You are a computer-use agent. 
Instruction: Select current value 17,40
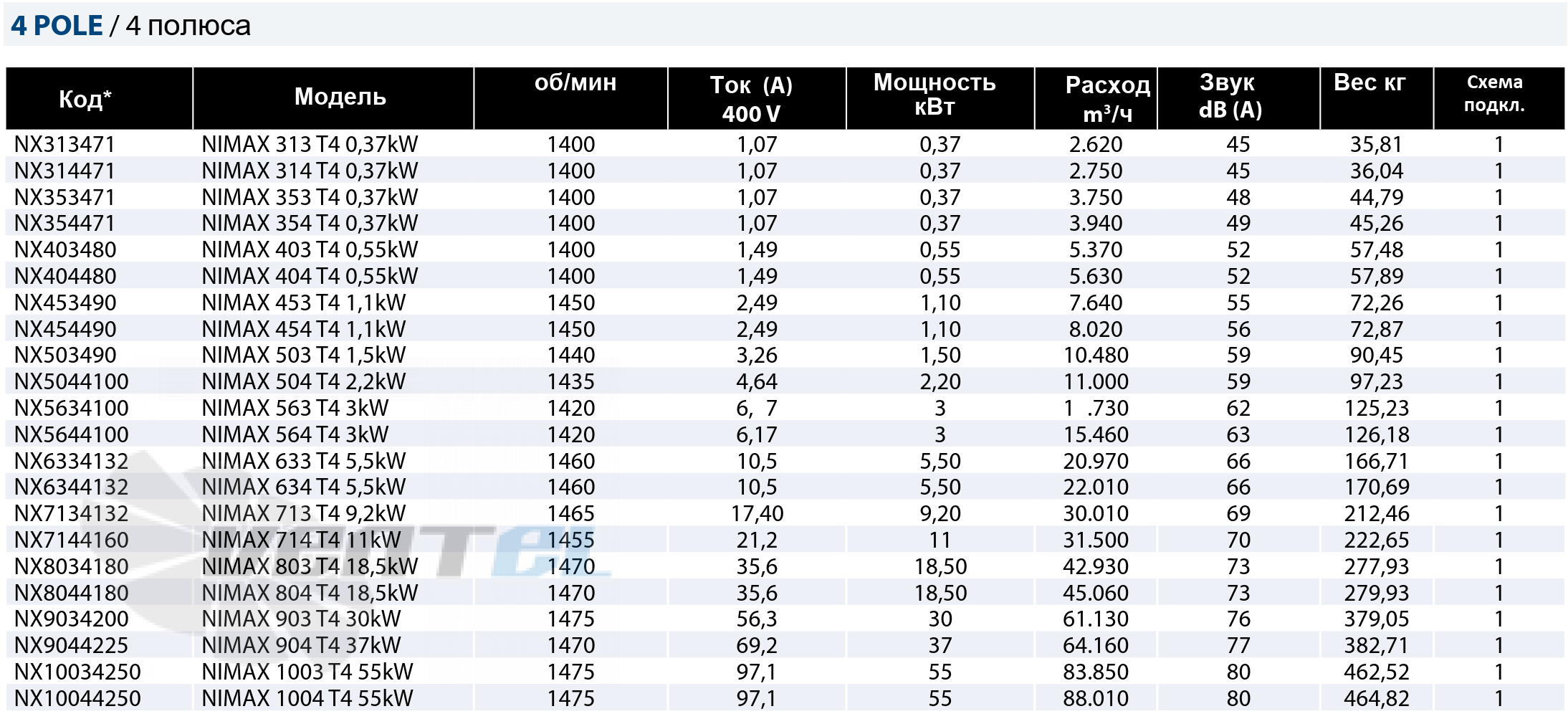coord(757,514)
